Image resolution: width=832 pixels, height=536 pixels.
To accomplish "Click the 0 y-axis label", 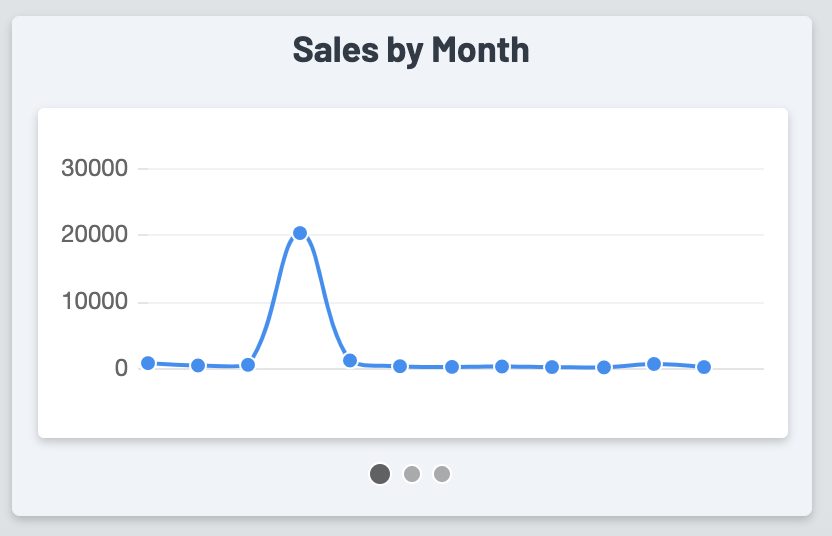I will [x=121, y=368].
